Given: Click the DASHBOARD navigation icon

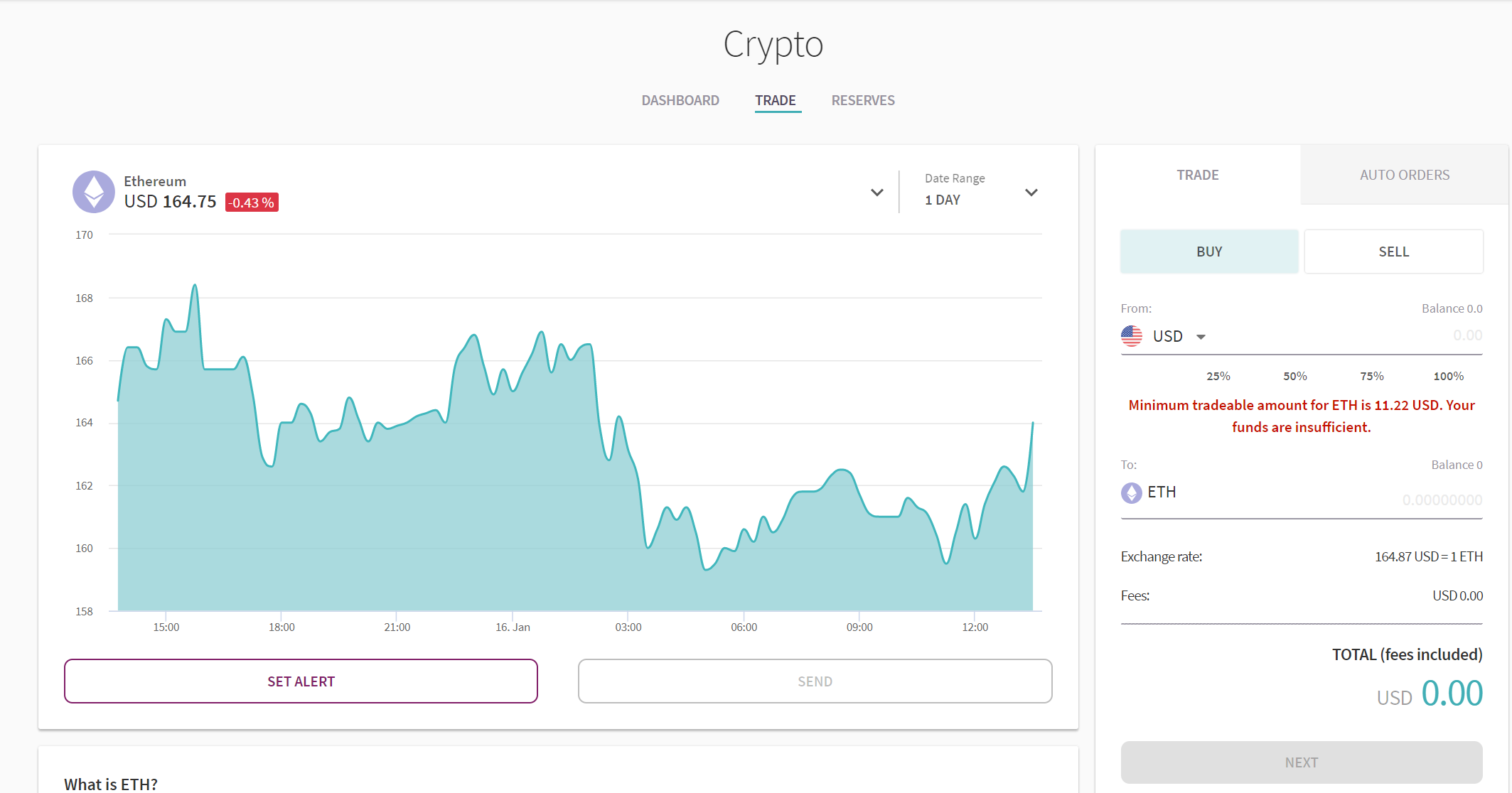Looking at the screenshot, I should click(680, 99).
